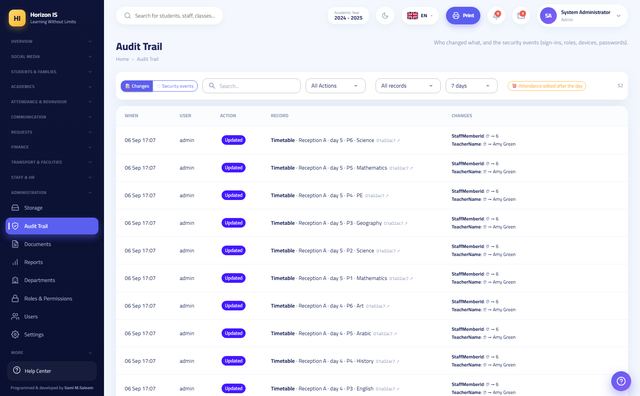Click the magnifier icon in the audit search box
The image size is (640, 396).
212,86
